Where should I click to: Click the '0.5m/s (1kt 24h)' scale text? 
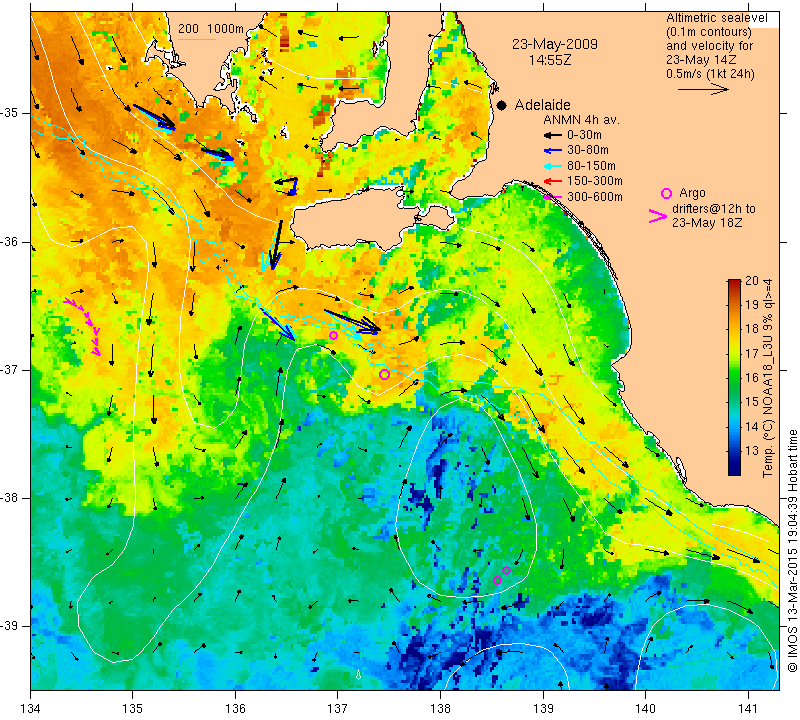(x=710, y=74)
